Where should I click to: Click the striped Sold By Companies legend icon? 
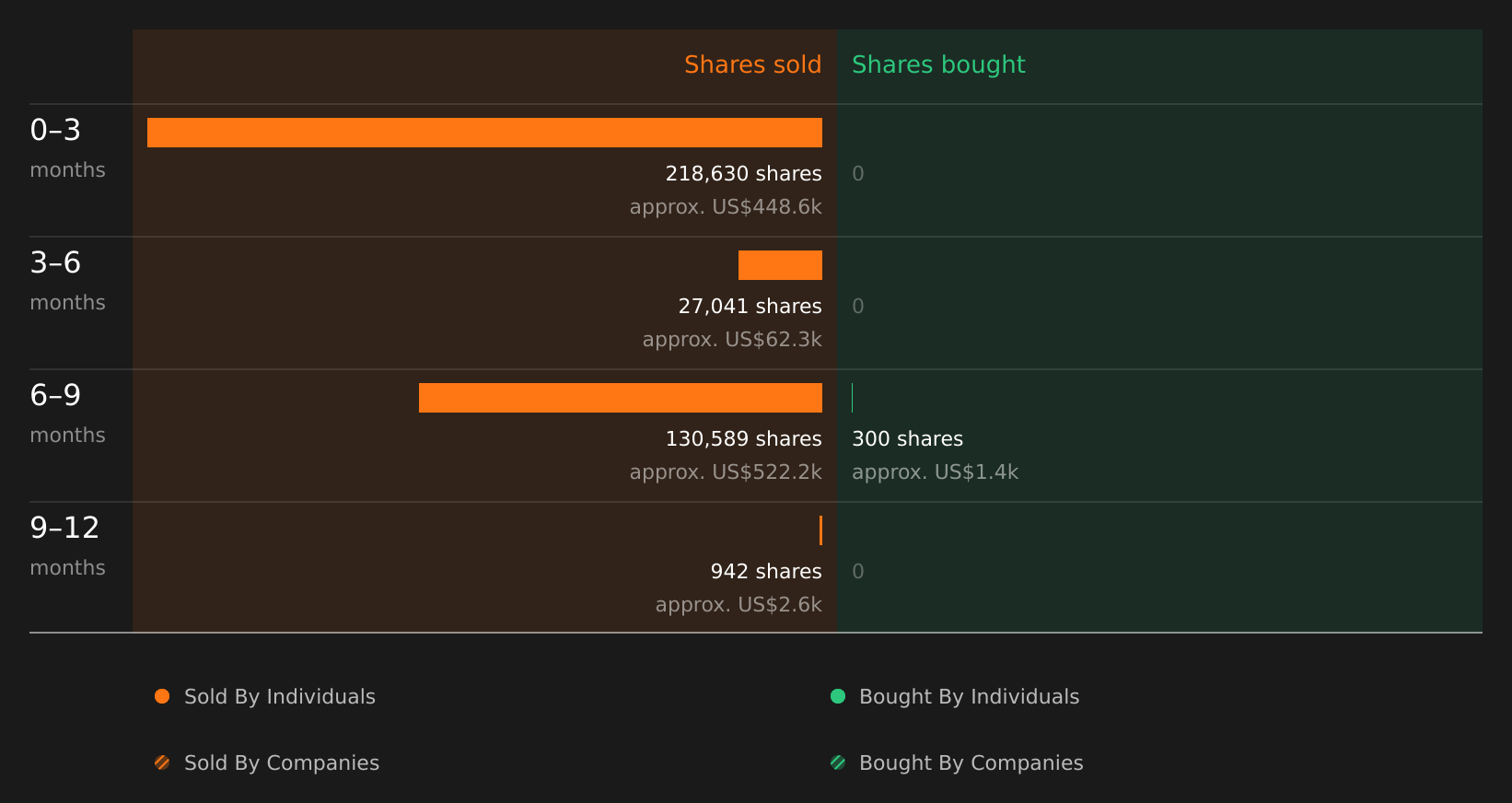pyautogui.click(x=162, y=762)
